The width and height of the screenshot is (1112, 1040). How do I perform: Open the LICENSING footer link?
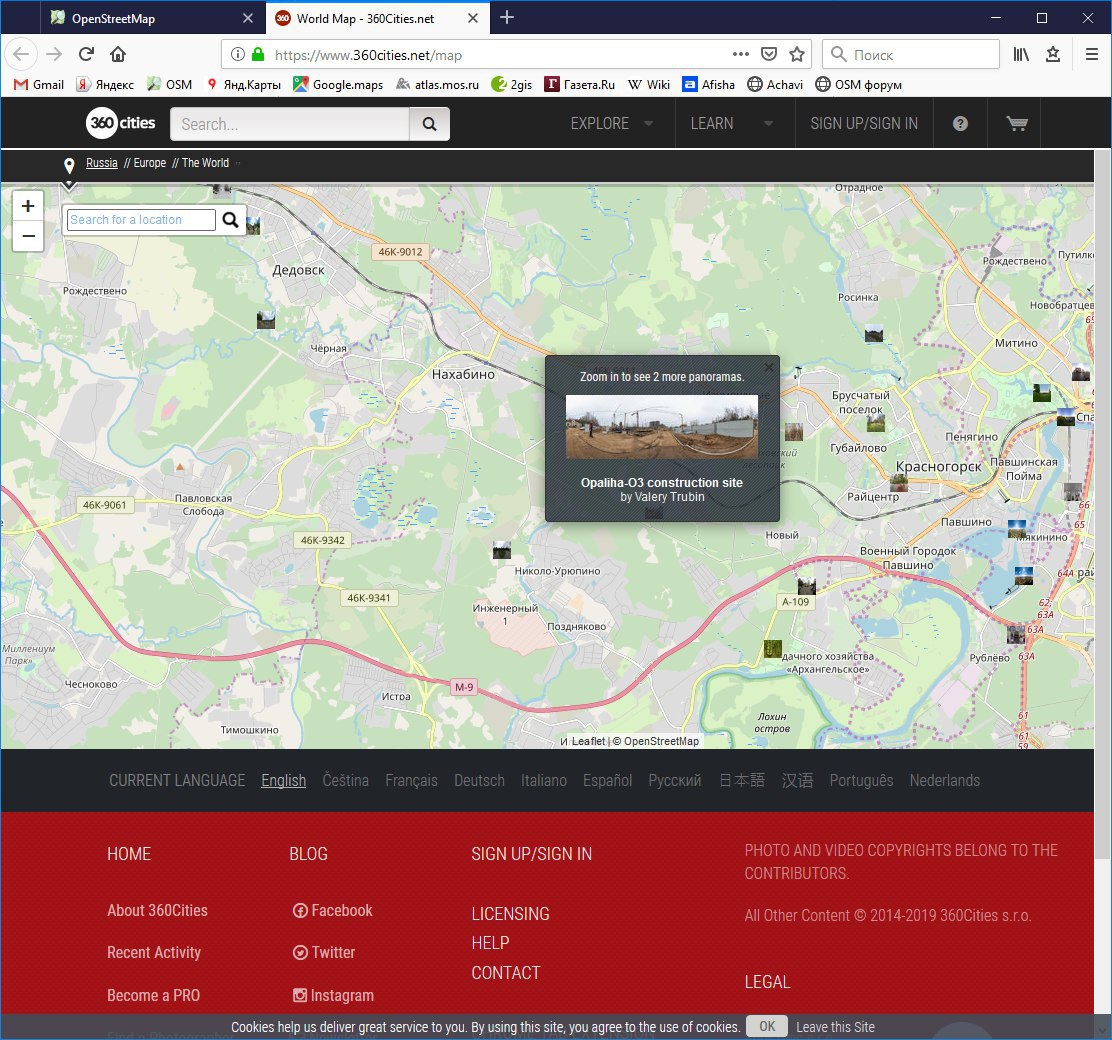[511, 914]
